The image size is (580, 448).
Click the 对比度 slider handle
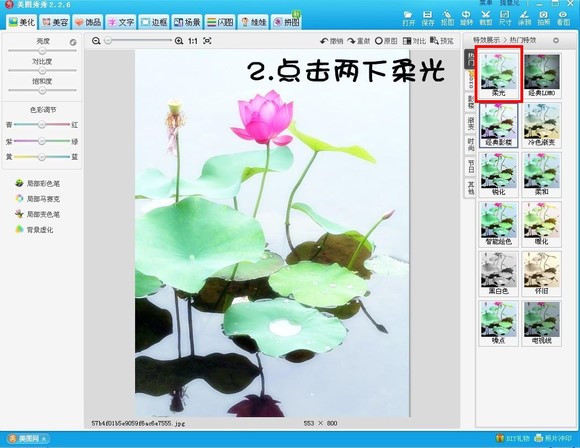[x=42, y=70]
